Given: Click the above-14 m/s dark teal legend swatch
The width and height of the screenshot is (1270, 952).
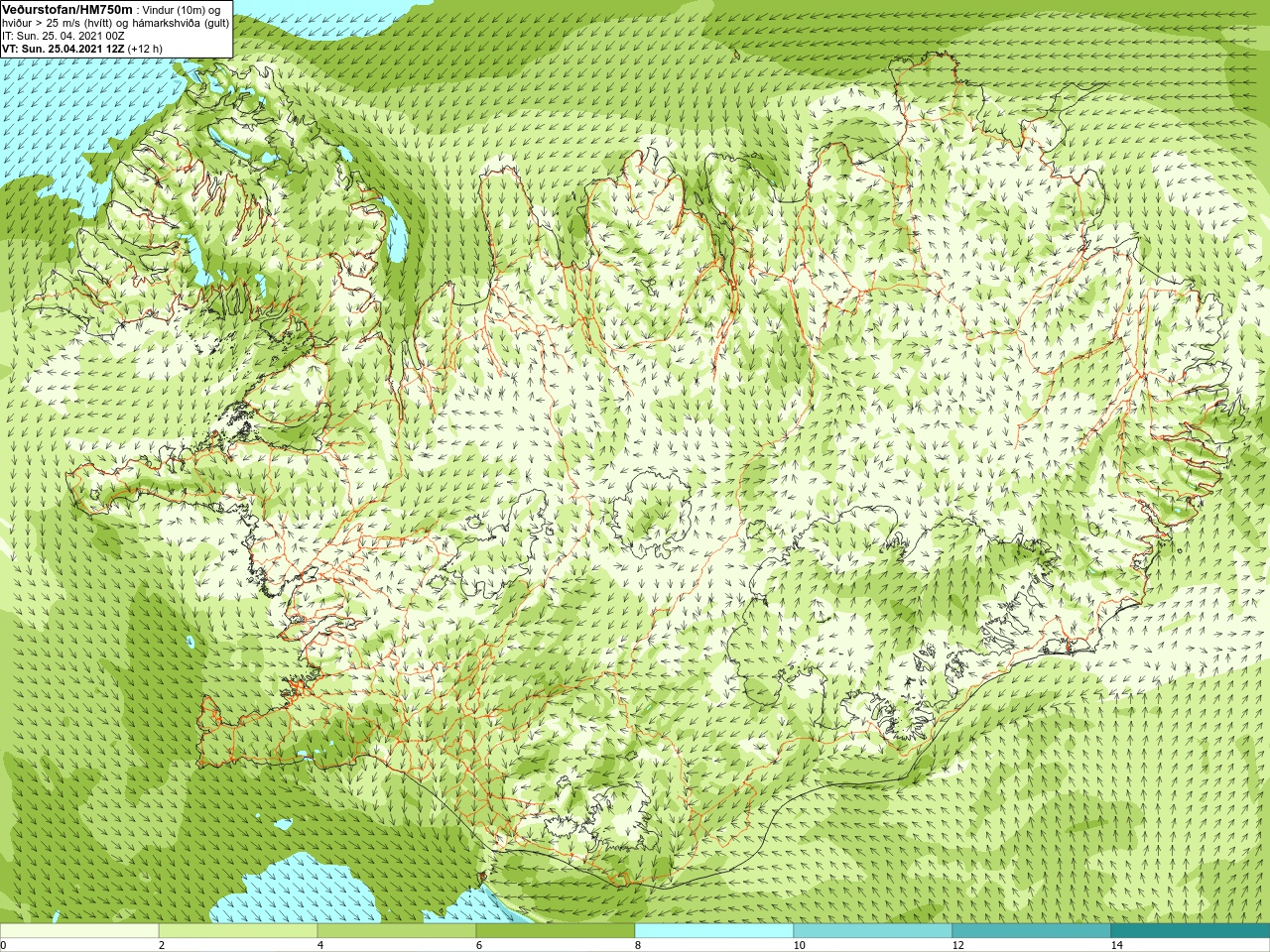Looking at the screenshot, I should (x=1191, y=931).
